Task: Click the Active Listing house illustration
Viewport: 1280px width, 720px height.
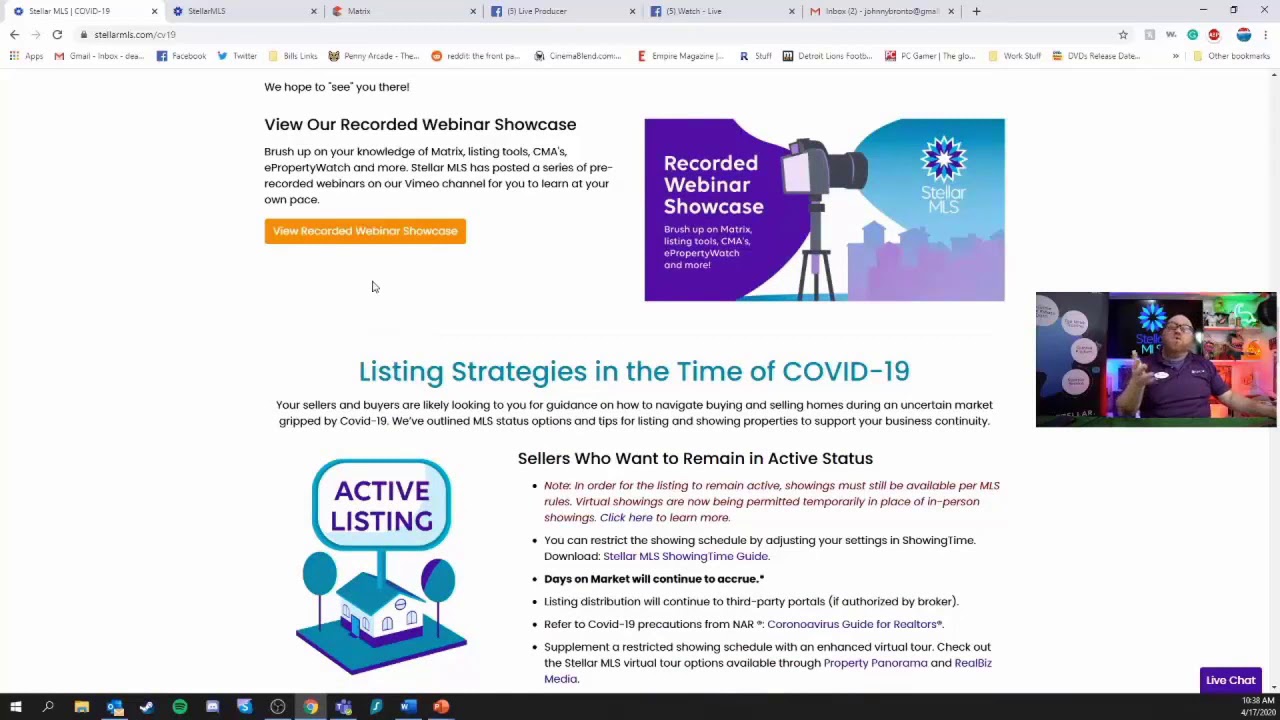Action: (381, 566)
